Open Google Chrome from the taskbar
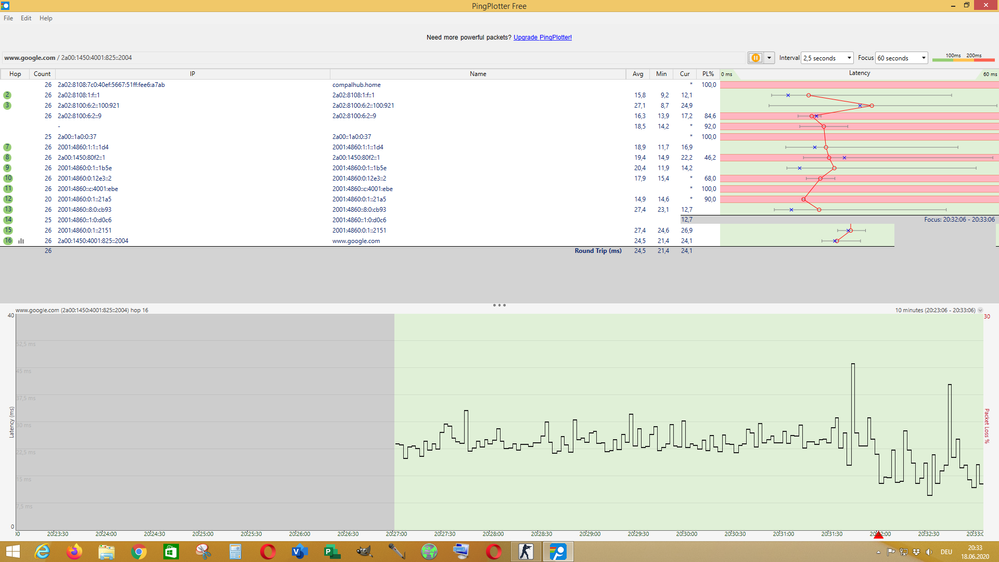This screenshot has width=999, height=562. tap(139, 552)
